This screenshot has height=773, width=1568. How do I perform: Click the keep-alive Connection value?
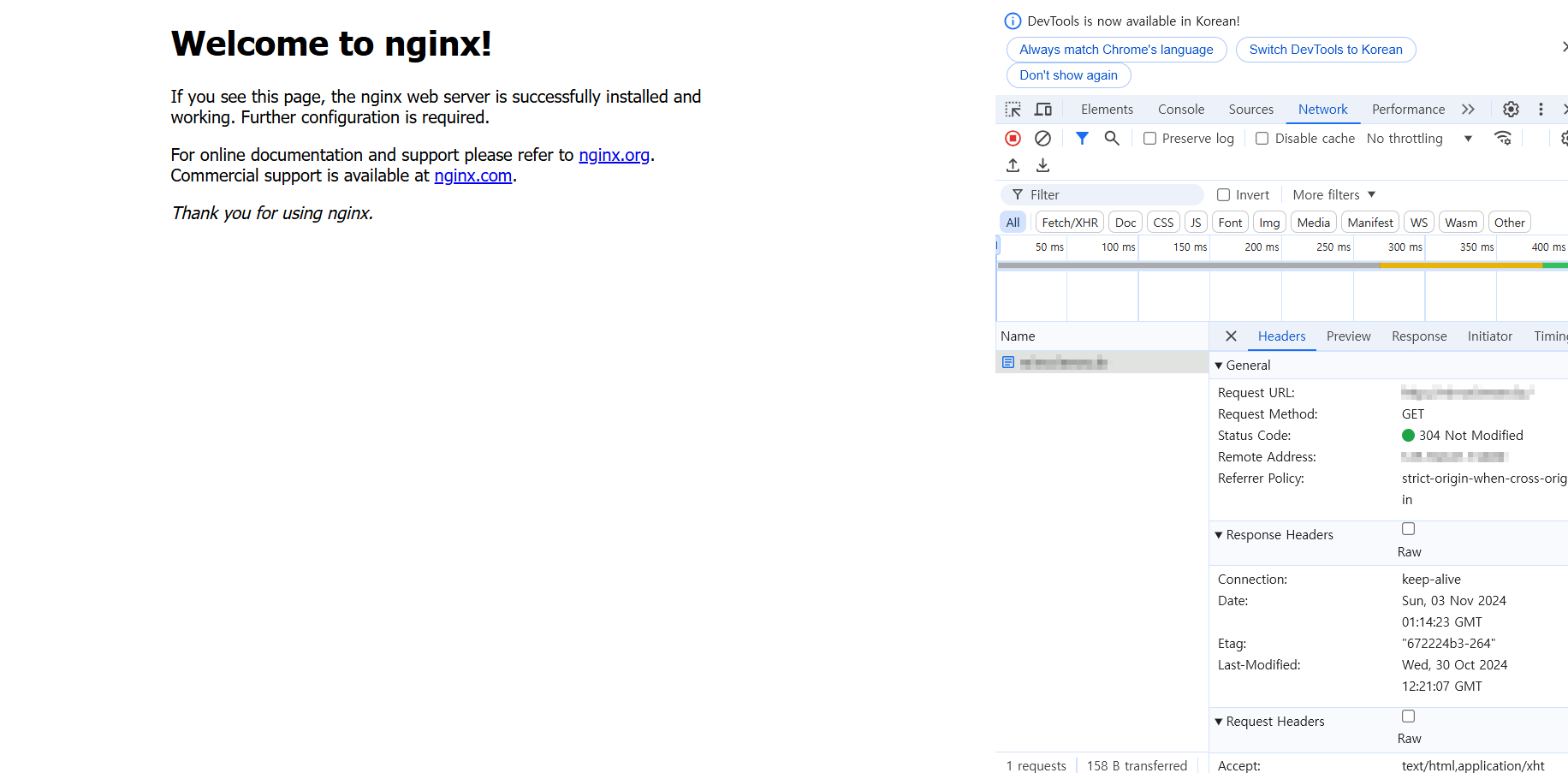point(1431,580)
